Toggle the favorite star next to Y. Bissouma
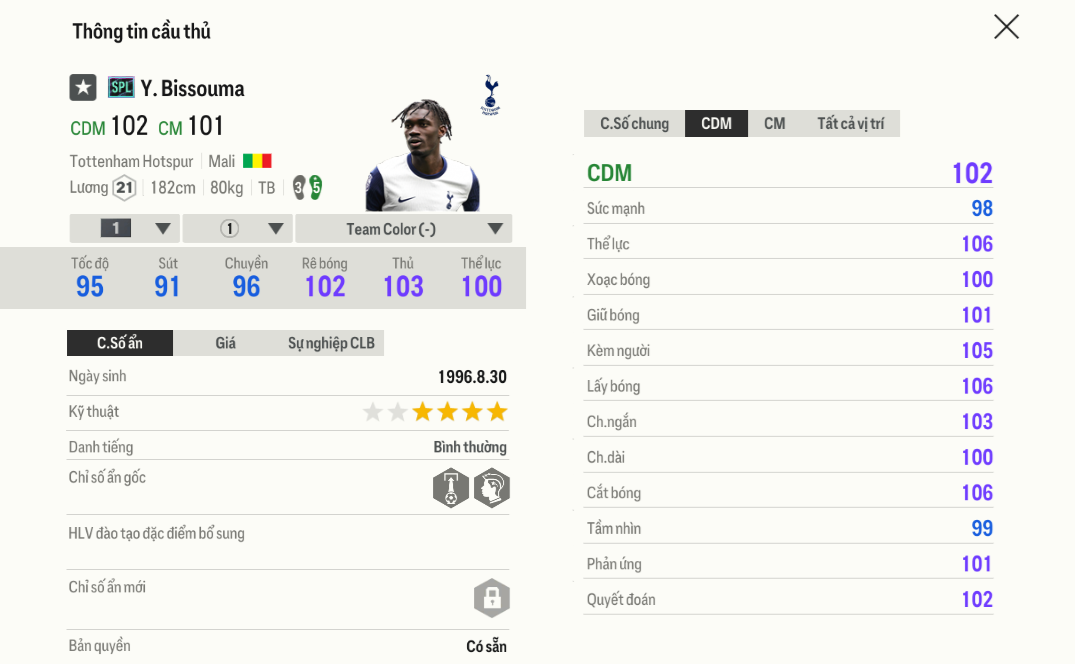 pos(83,88)
